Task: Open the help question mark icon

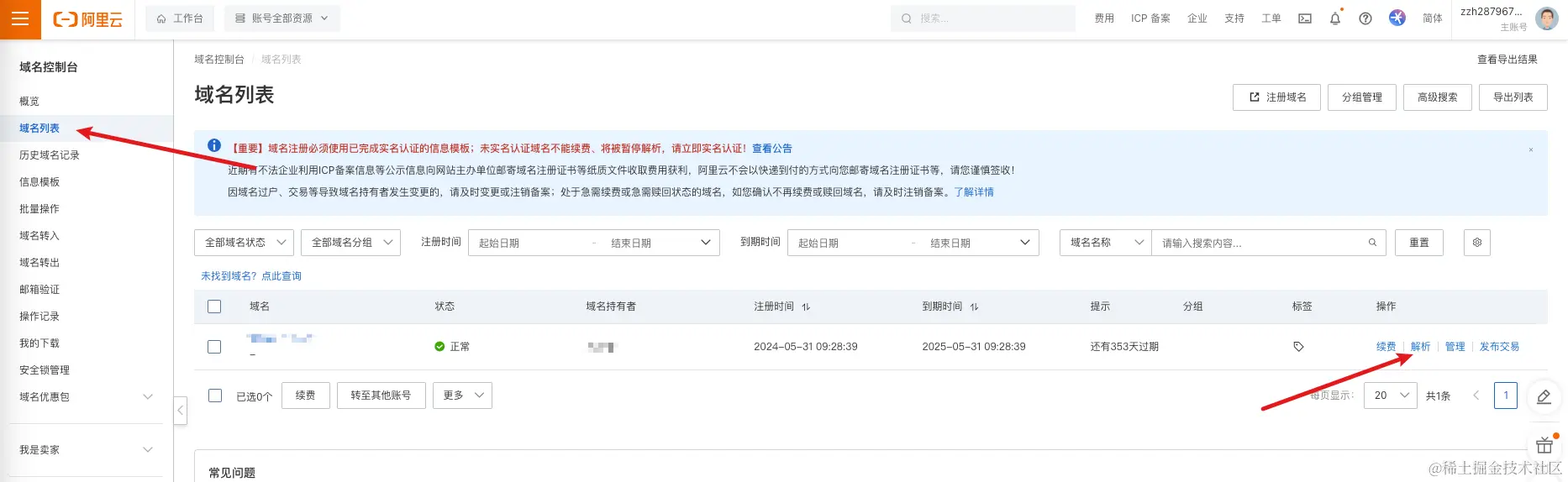Action: pos(1365,18)
